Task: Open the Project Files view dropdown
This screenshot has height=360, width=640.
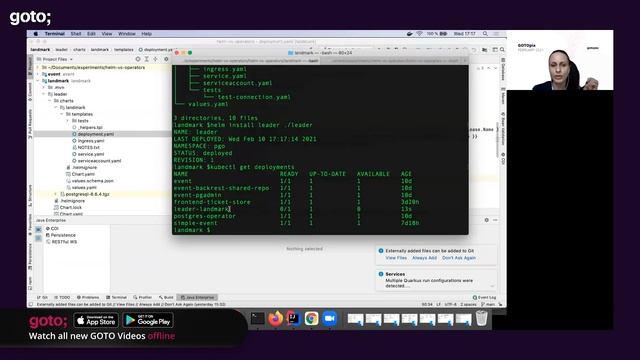Action: click(x=55, y=59)
